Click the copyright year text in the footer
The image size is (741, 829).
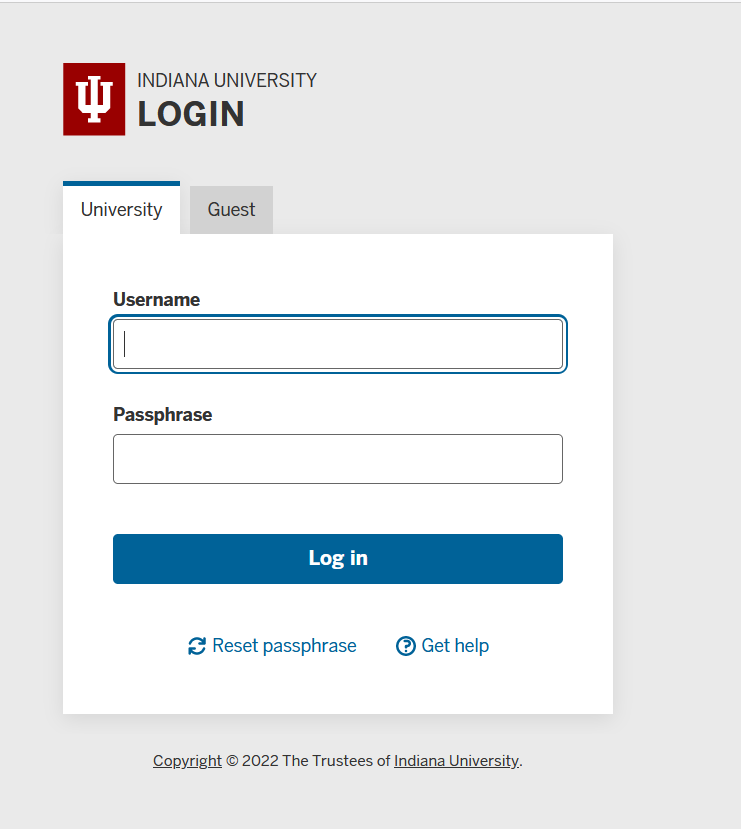[x=253, y=761]
